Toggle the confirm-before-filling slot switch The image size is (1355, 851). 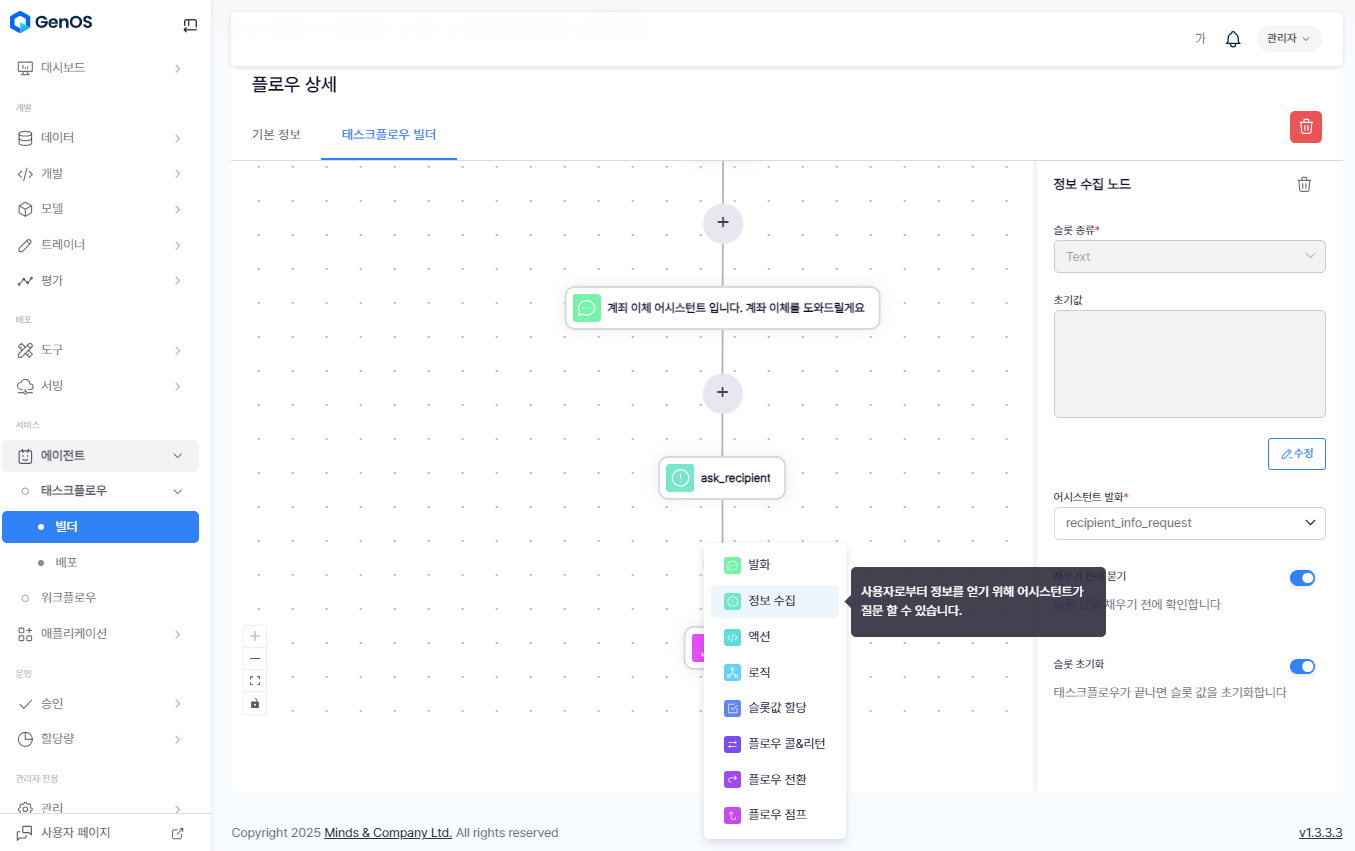[1301, 578]
